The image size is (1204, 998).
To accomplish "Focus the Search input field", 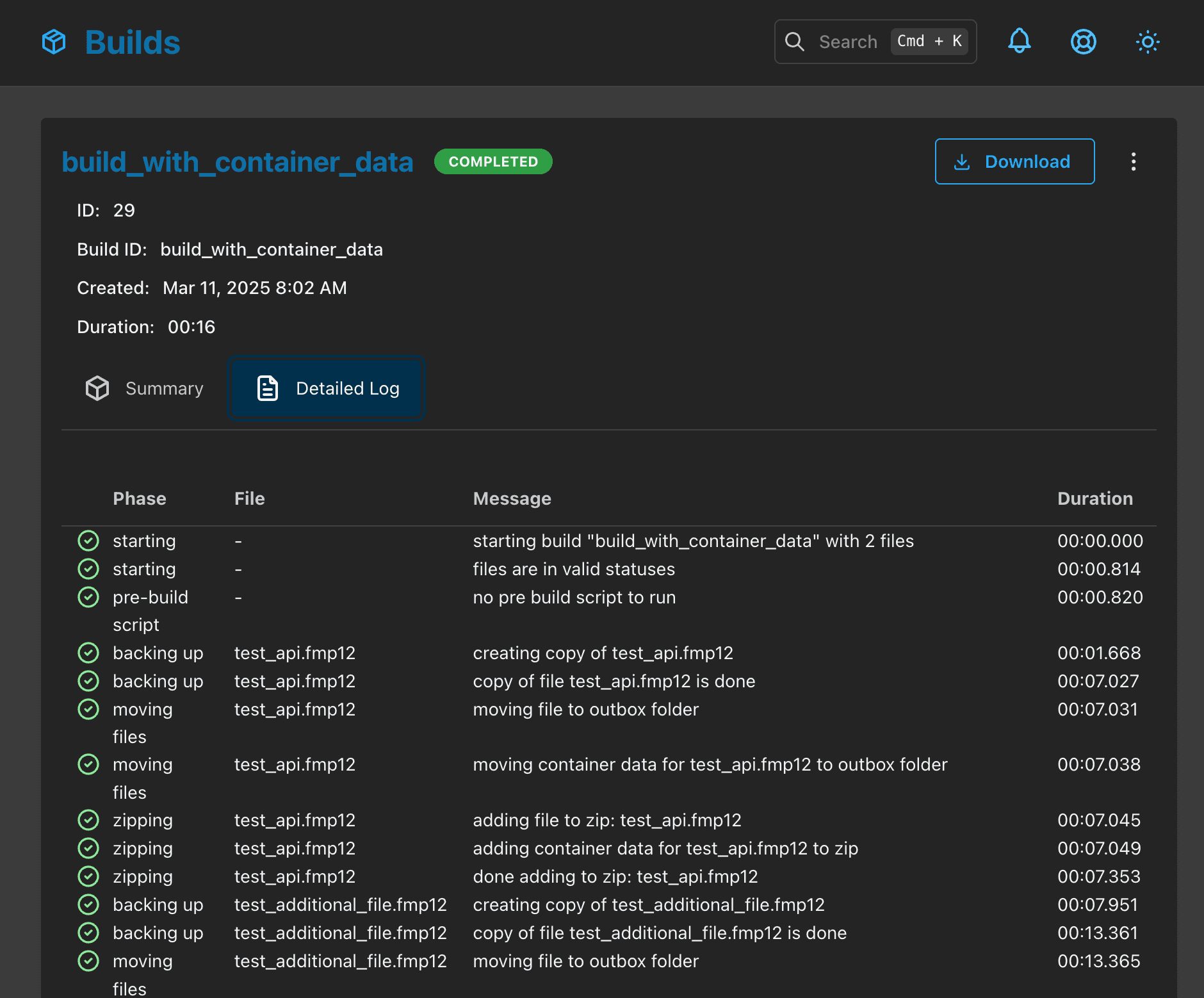I will tap(848, 41).
